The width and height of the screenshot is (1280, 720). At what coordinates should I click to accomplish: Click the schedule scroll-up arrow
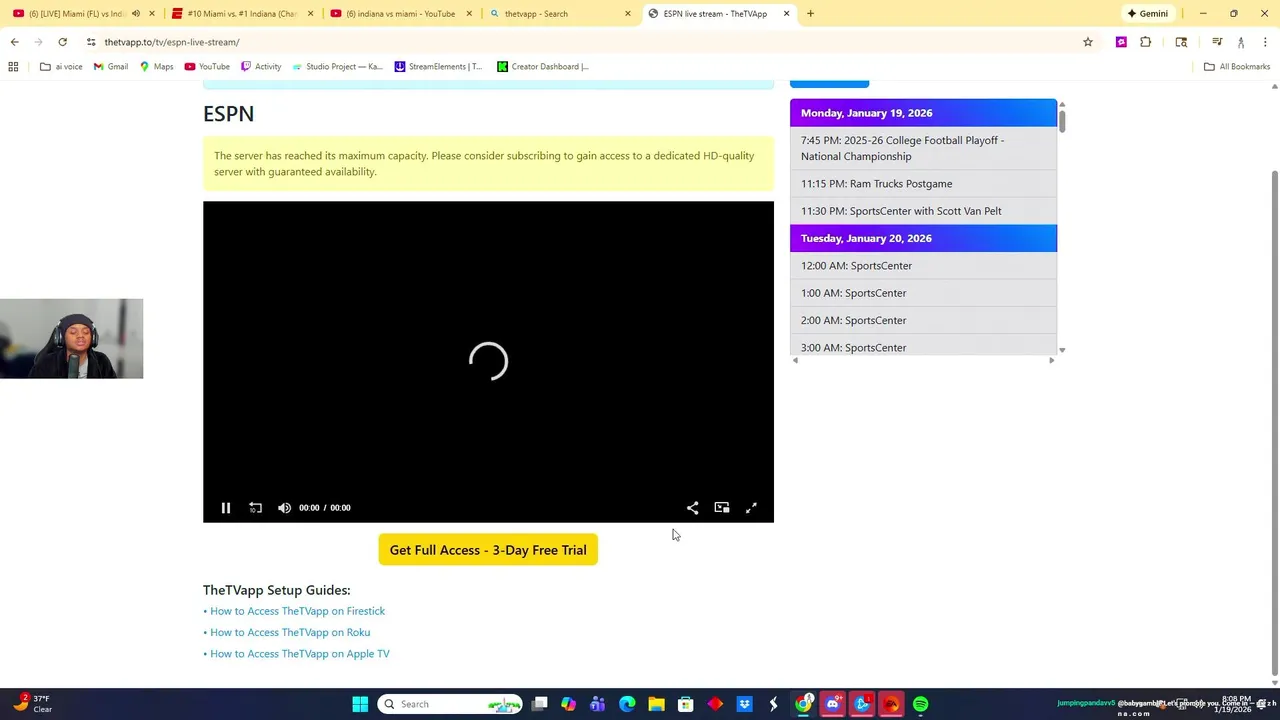(x=1062, y=104)
